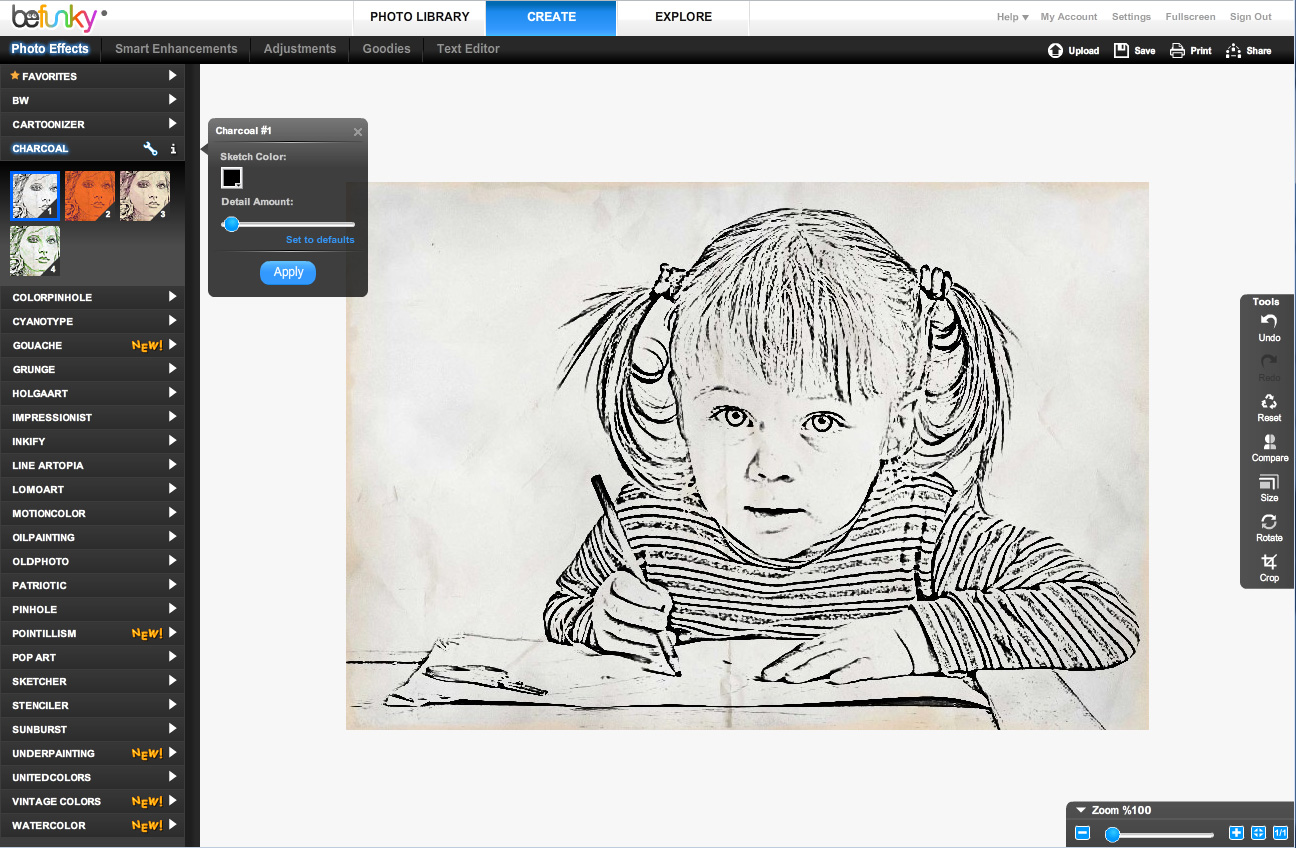Open the Sketch Color swatch
This screenshot has width=1296, height=848.
pyautogui.click(x=231, y=177)
